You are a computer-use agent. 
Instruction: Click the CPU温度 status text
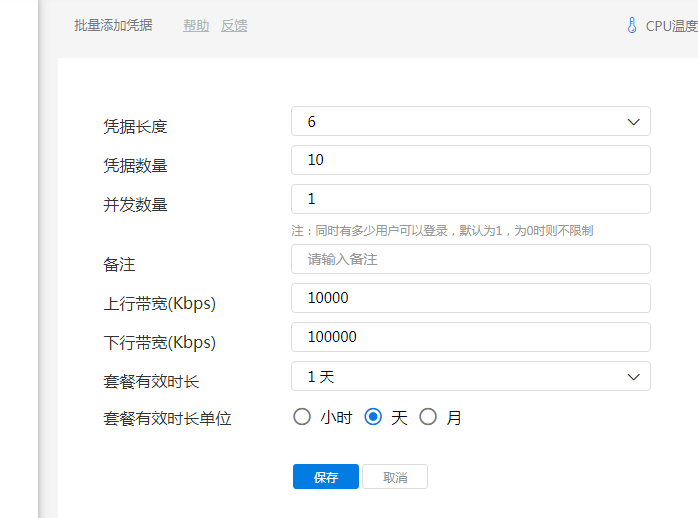[x=671, y=26]
